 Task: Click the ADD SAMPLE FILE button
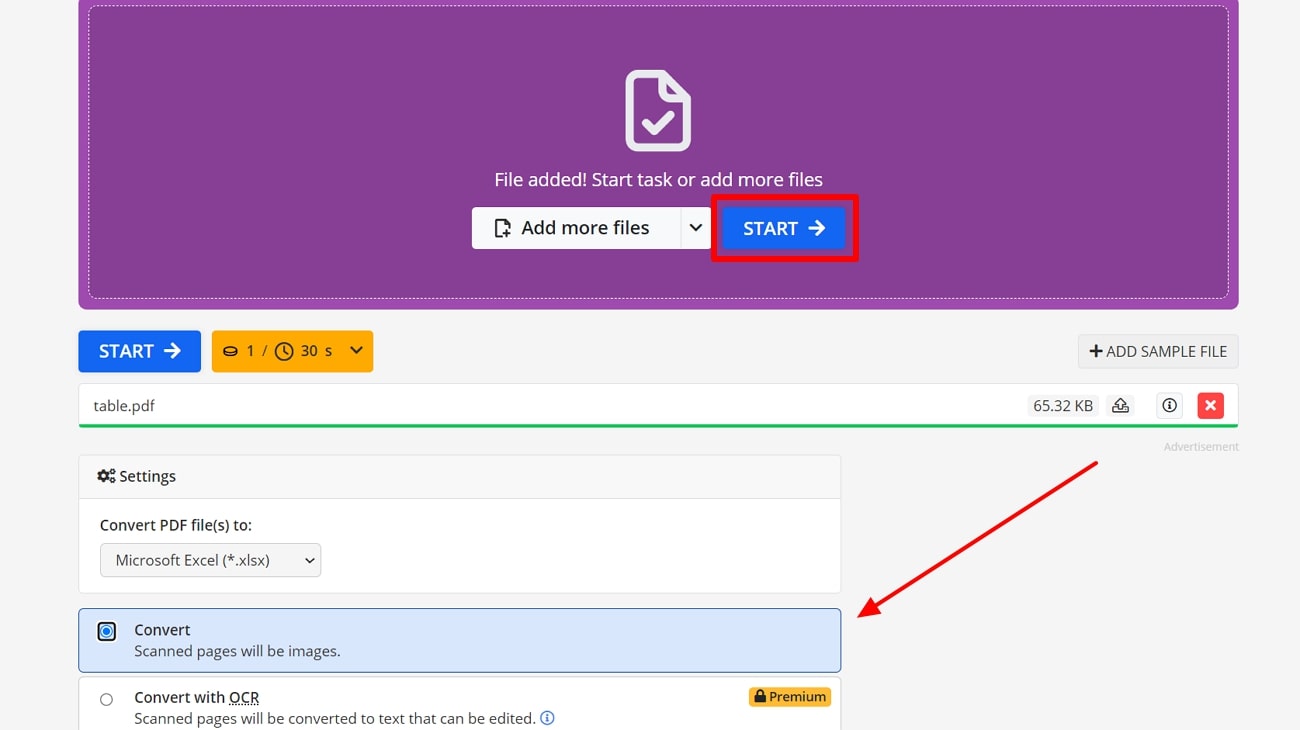[1158, 351]
